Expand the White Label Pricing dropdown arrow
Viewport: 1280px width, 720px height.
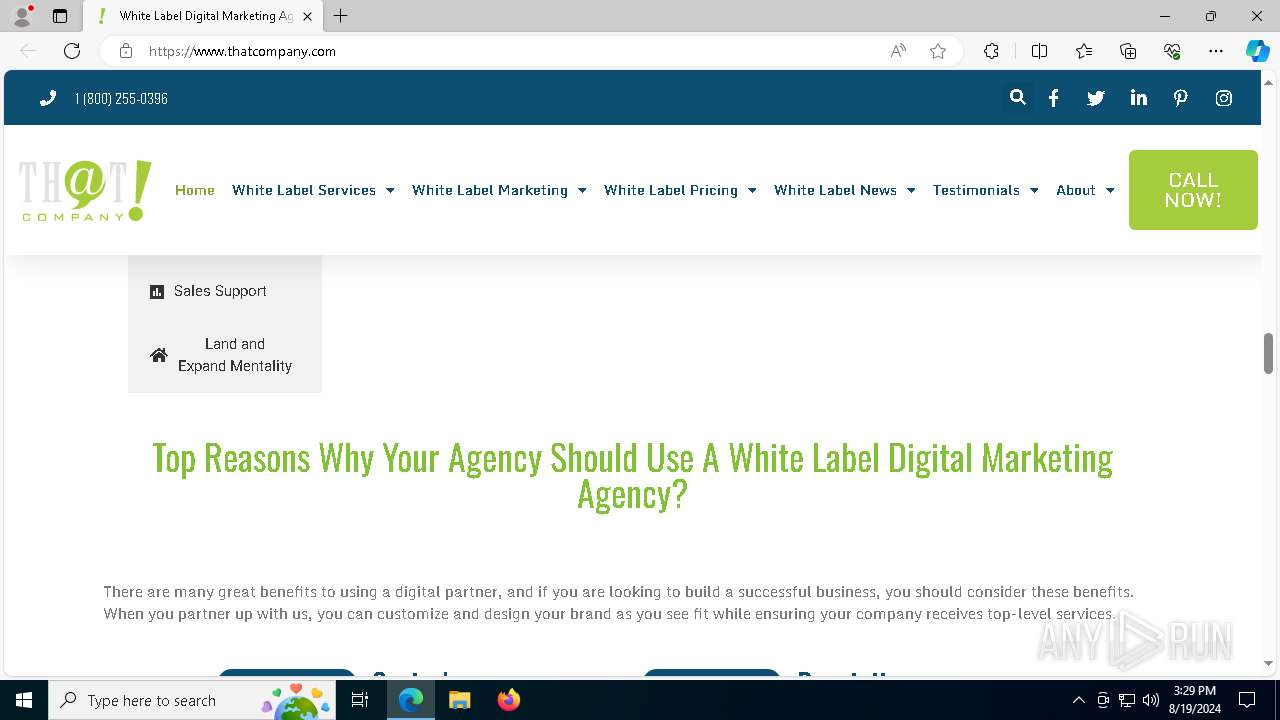752,190
